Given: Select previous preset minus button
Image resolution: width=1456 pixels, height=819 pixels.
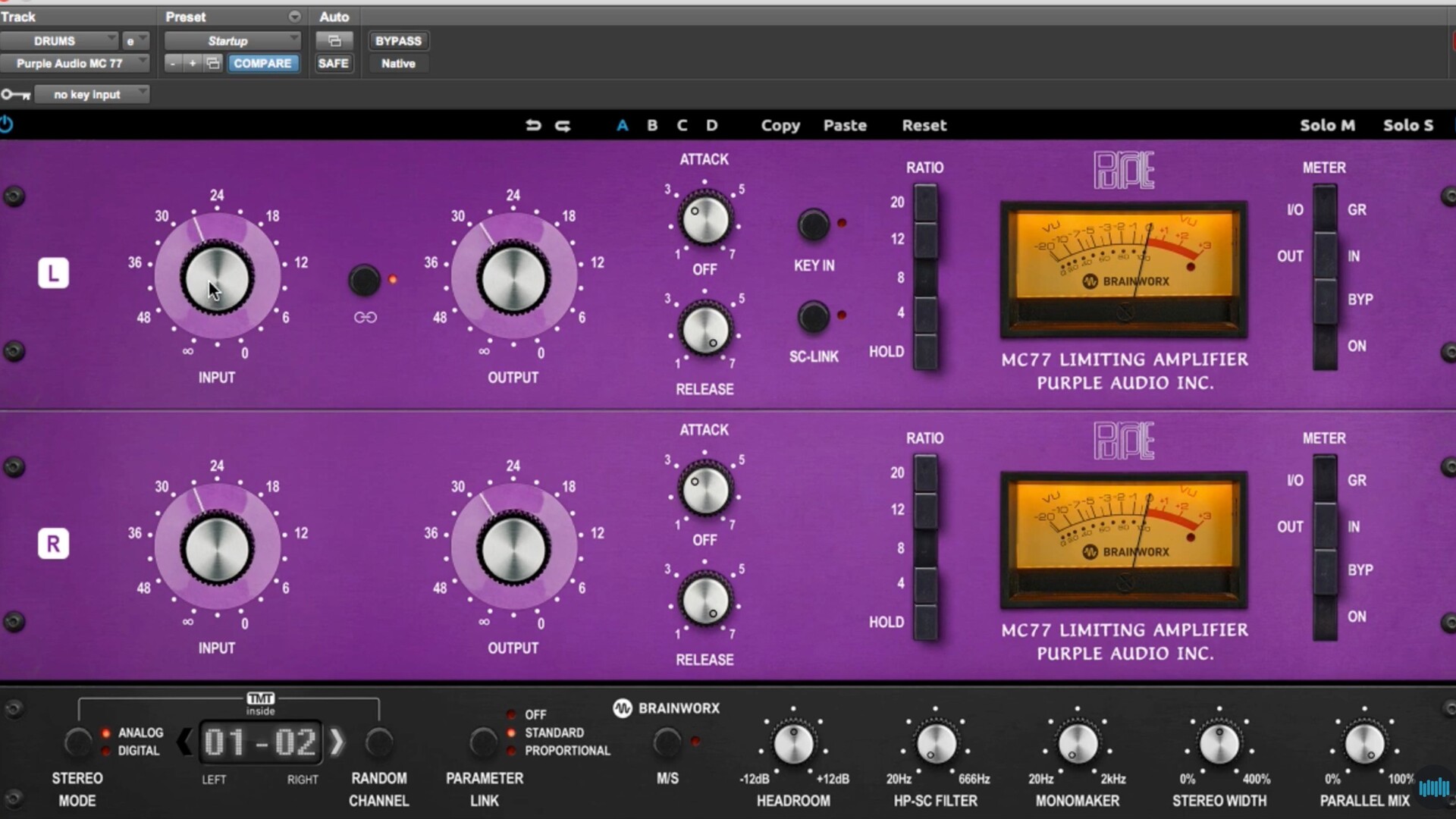Looking at the screenshot, I should [174, 64].
